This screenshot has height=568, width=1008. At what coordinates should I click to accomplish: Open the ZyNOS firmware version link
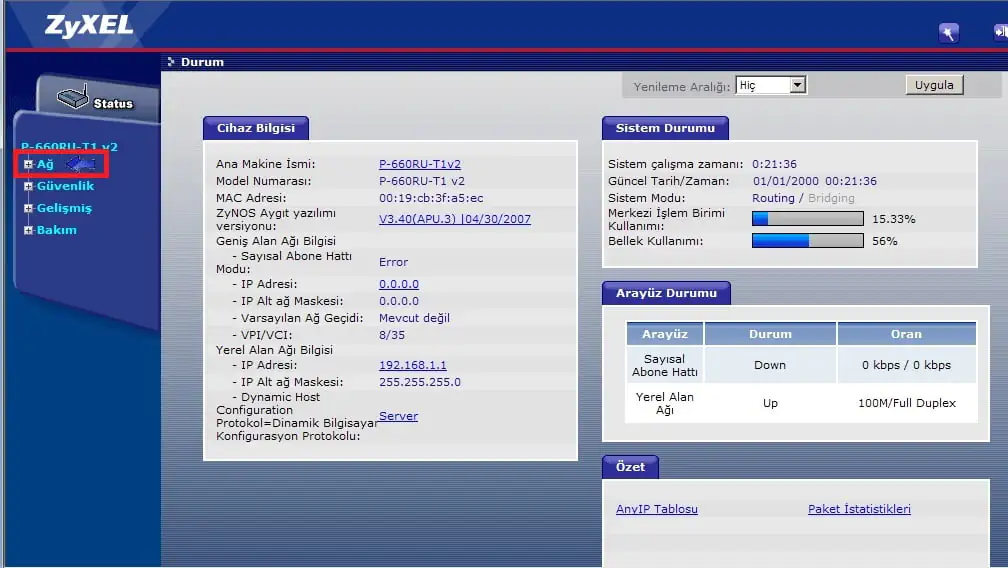[x=454, y=219]
